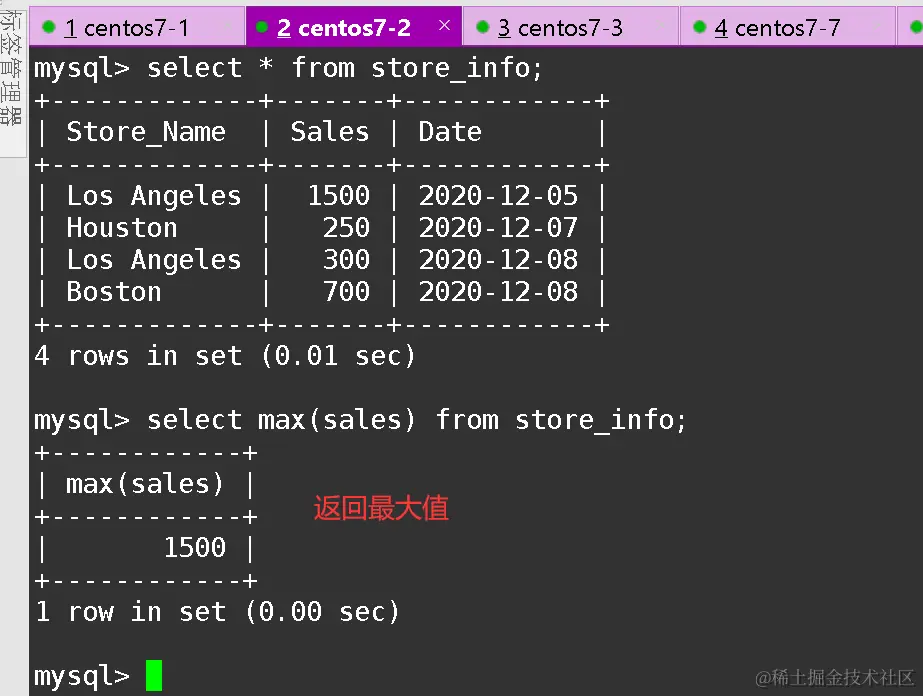This screenshot has height=696, width=923.
Task: Click the date 2020-12-07
Action: pos(499,228)
